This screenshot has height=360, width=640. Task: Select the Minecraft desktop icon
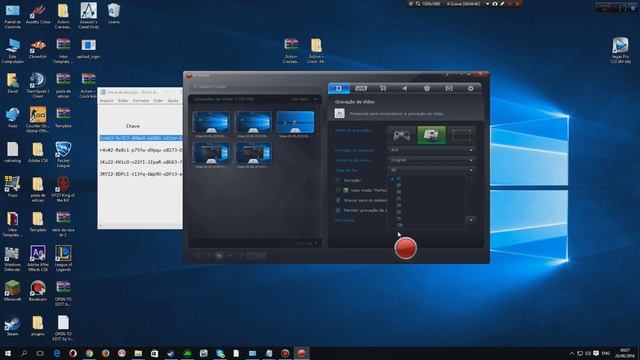pyautogui.click(x=13, y=291)
